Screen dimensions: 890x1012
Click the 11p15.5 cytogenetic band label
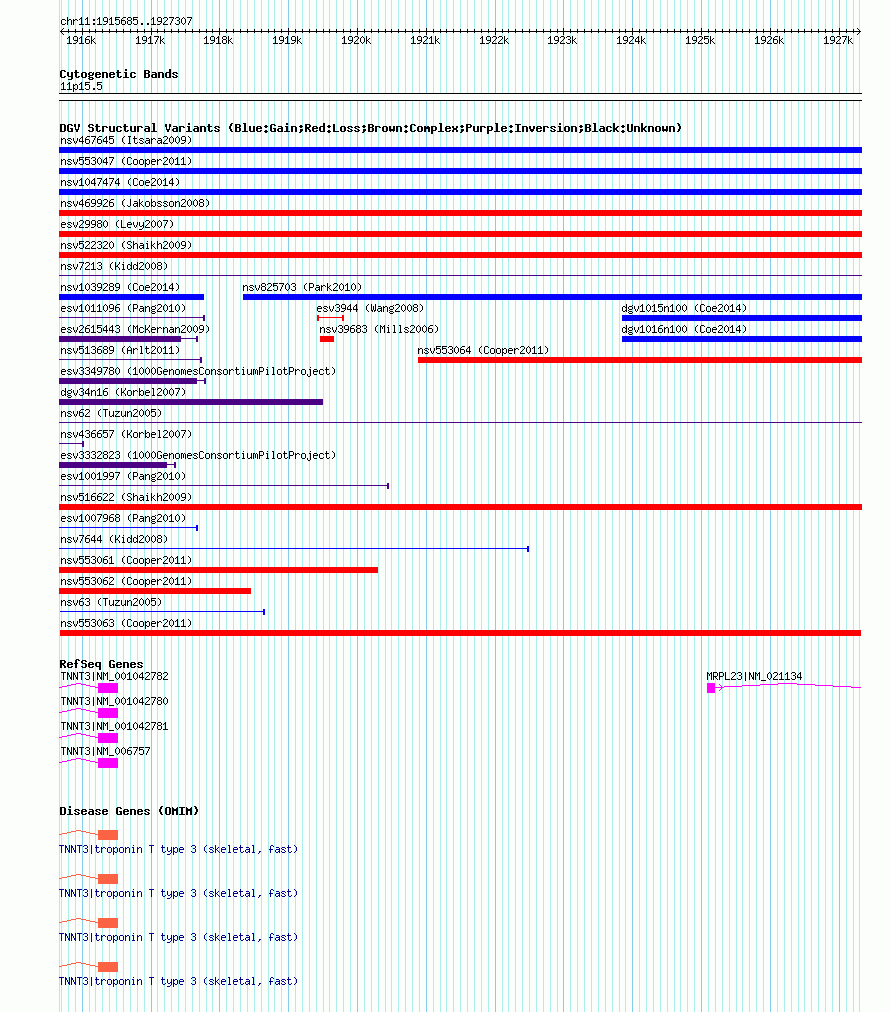pyautogui.click(x=81, y=86)
